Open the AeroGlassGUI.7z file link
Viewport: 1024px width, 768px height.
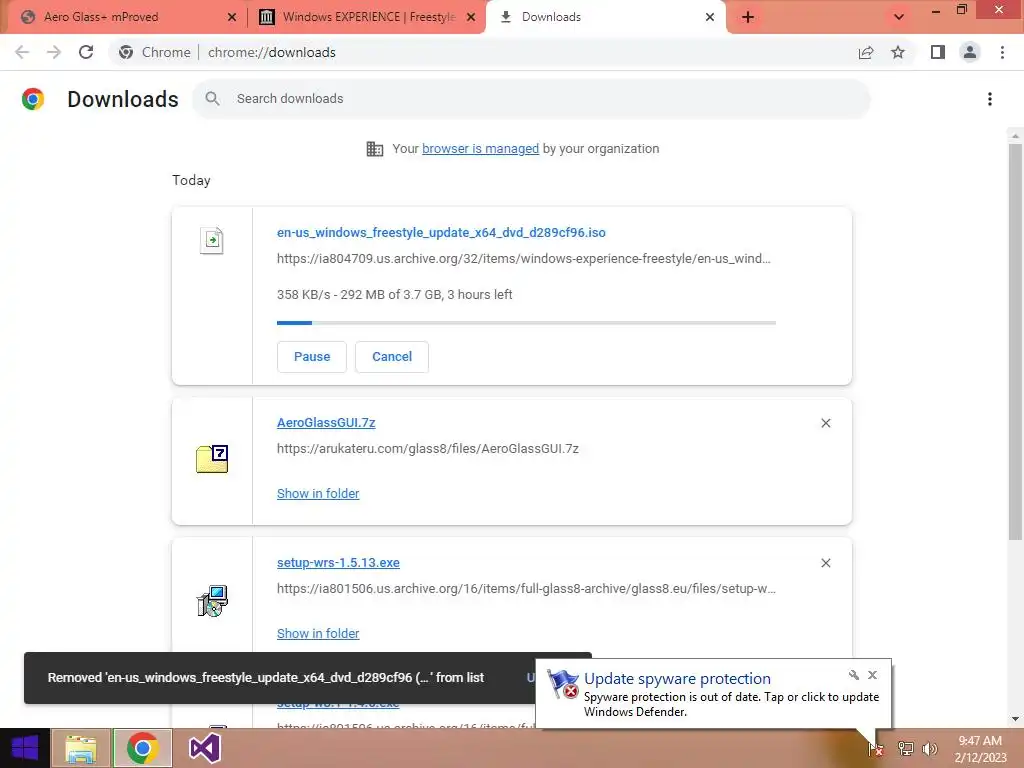click(326, 423)
